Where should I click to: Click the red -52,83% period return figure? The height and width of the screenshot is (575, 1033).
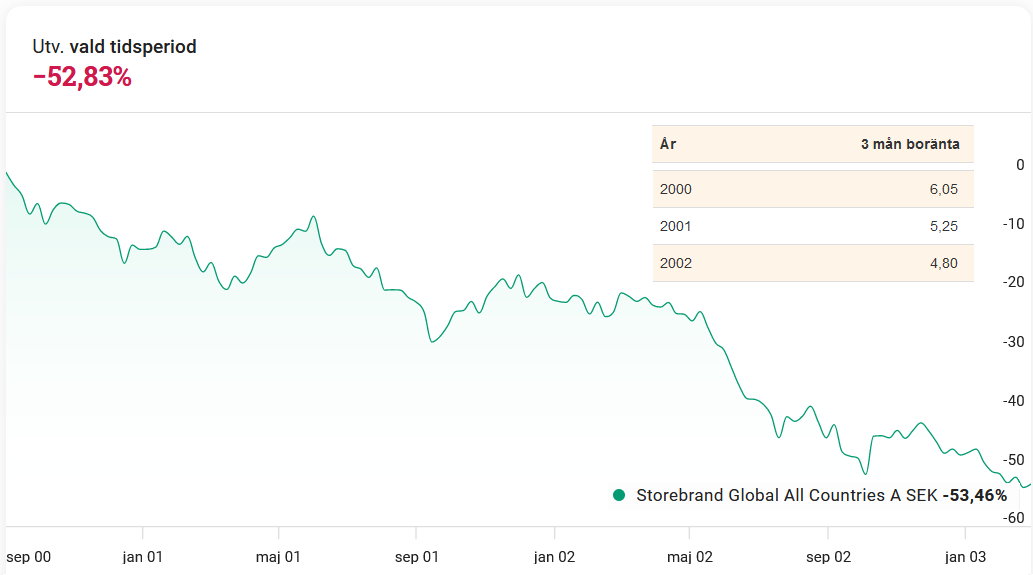click(82, 77)
